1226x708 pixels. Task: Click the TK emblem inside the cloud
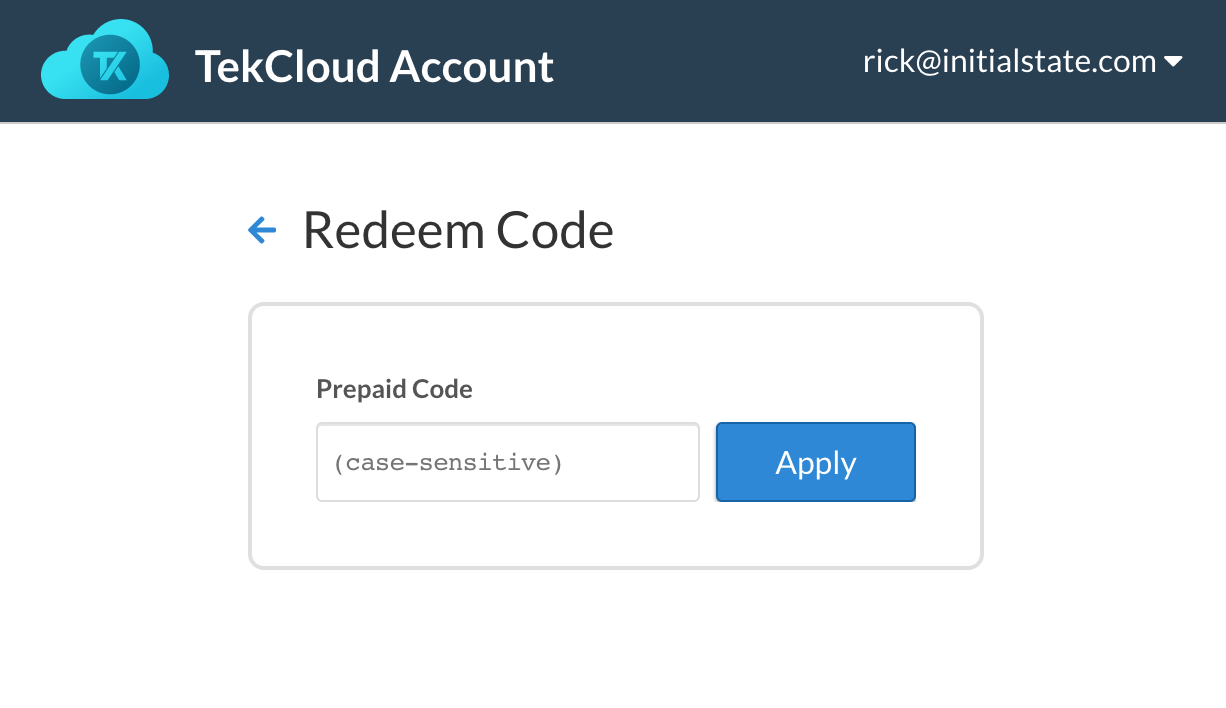[x=110, y=66]
